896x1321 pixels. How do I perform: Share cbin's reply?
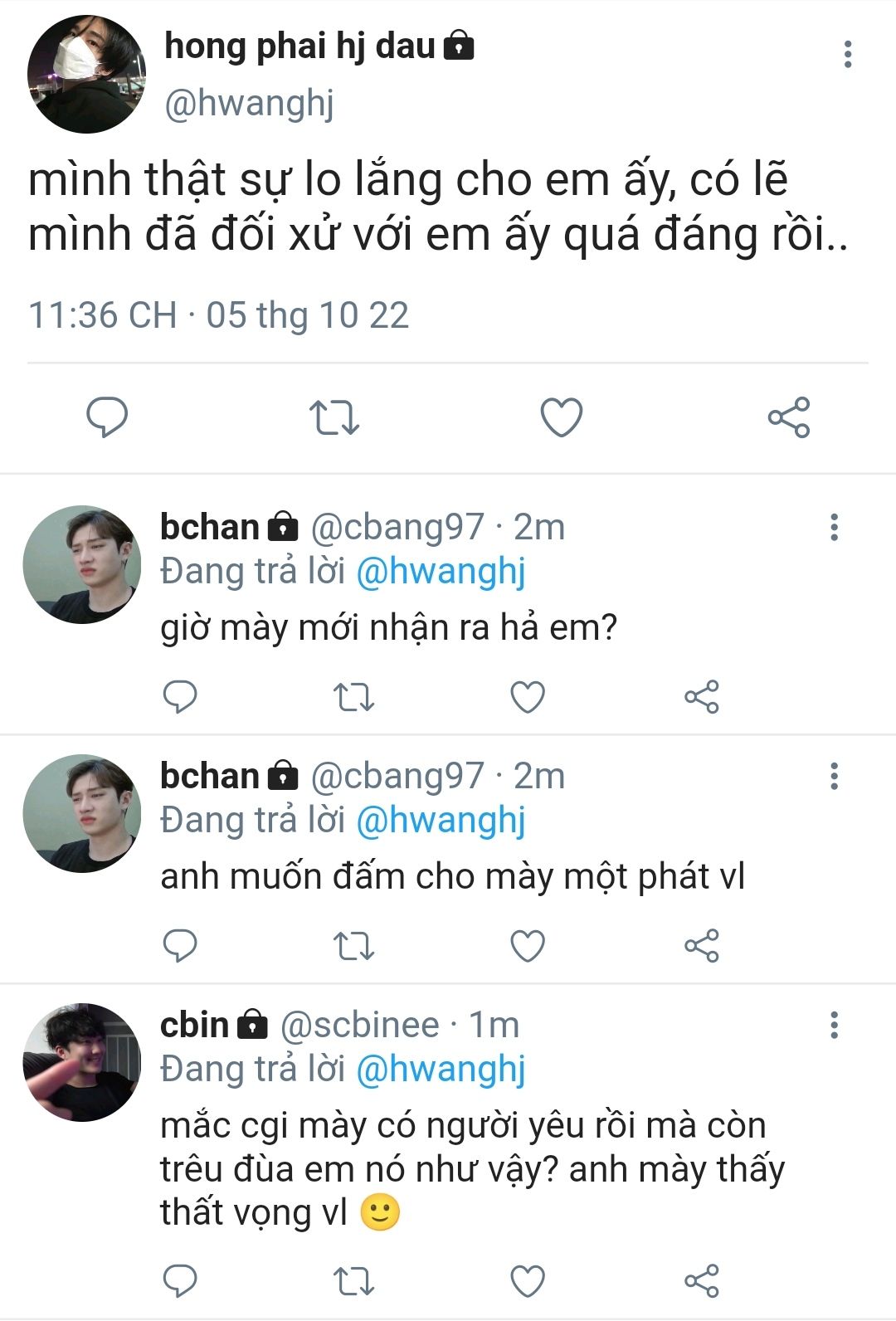[702, 1281]
